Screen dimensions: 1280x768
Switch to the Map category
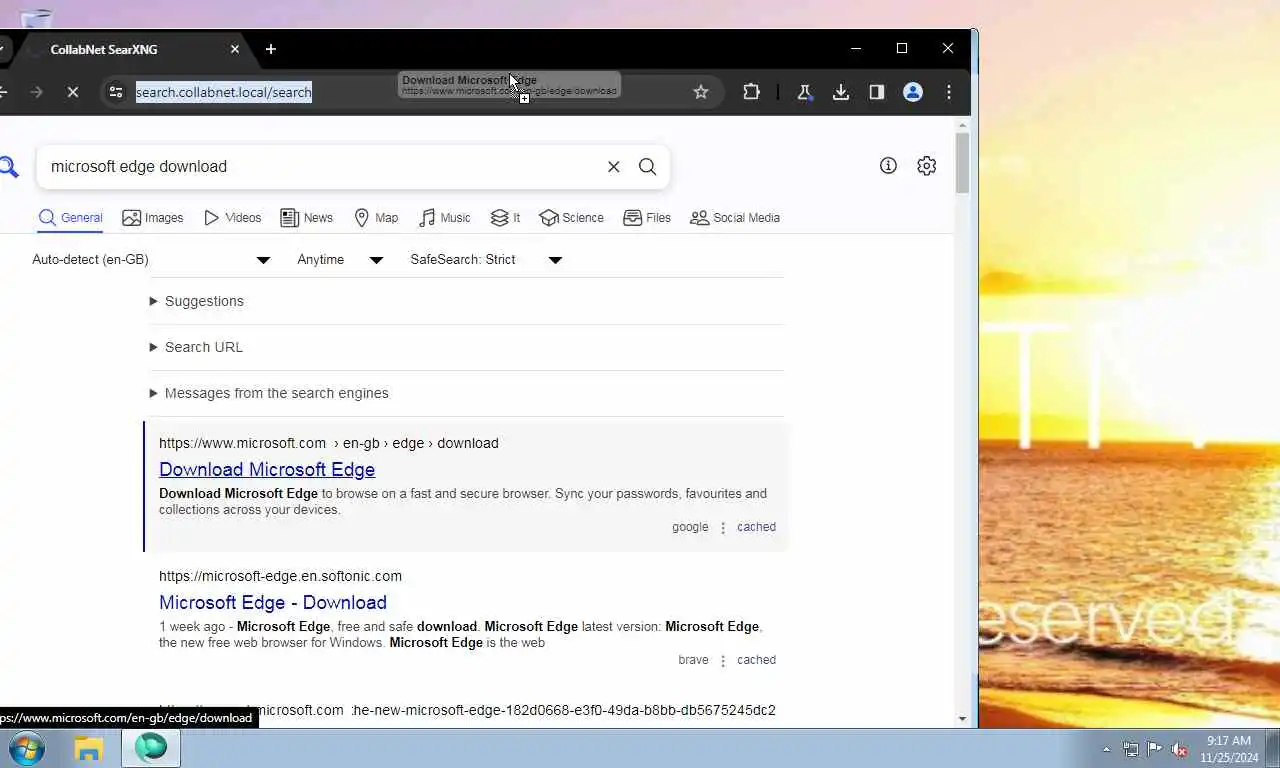click(376, 218)
